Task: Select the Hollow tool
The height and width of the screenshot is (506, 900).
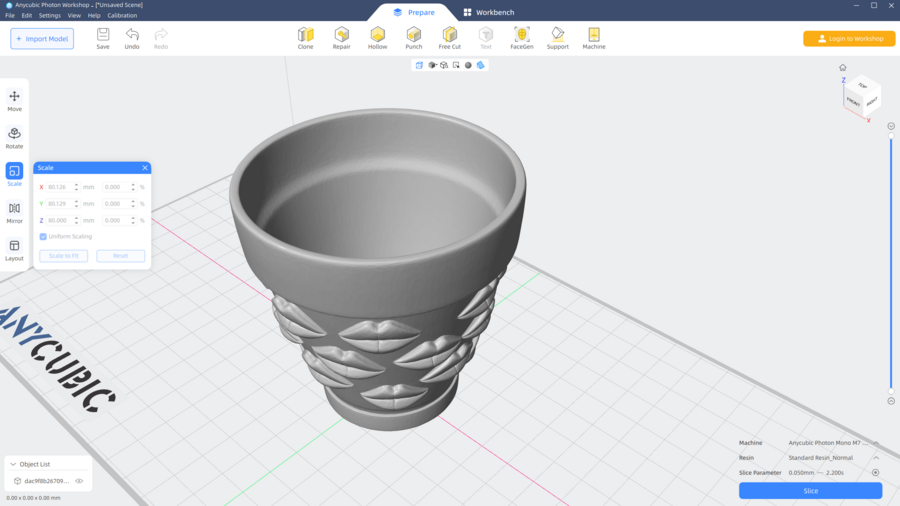Action: 377,38
